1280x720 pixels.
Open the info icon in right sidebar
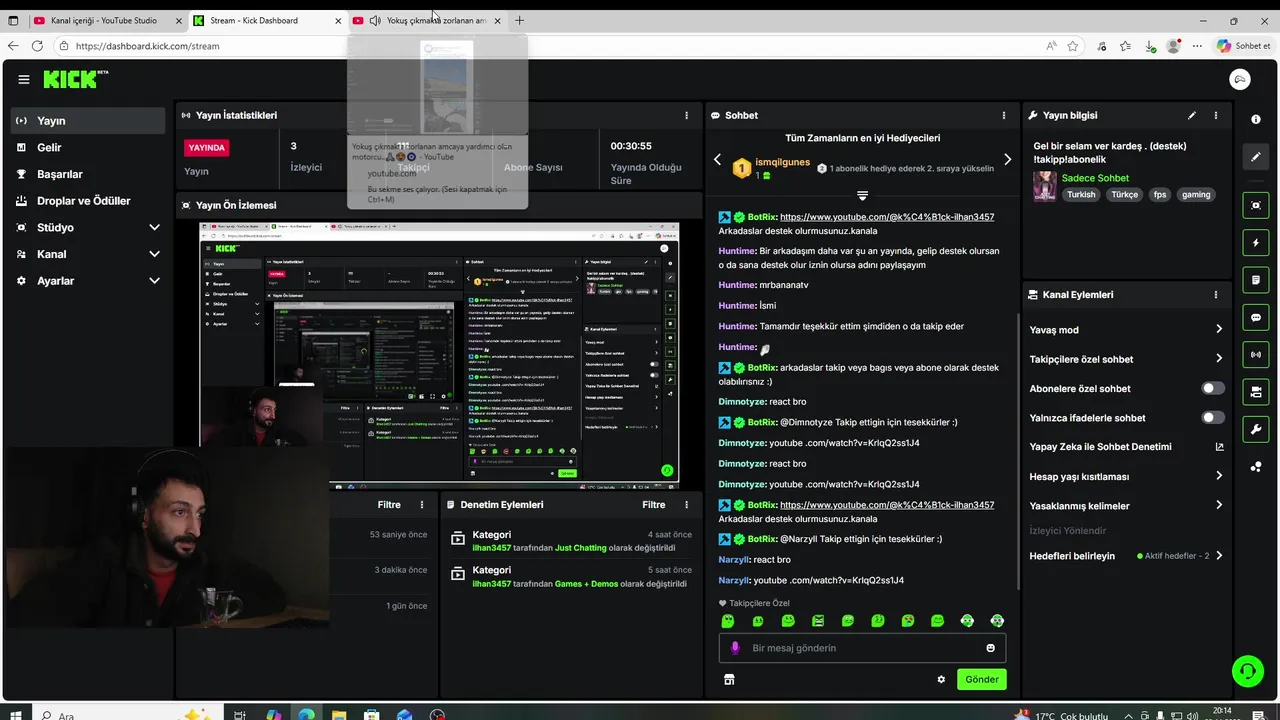coord(1256,119)
